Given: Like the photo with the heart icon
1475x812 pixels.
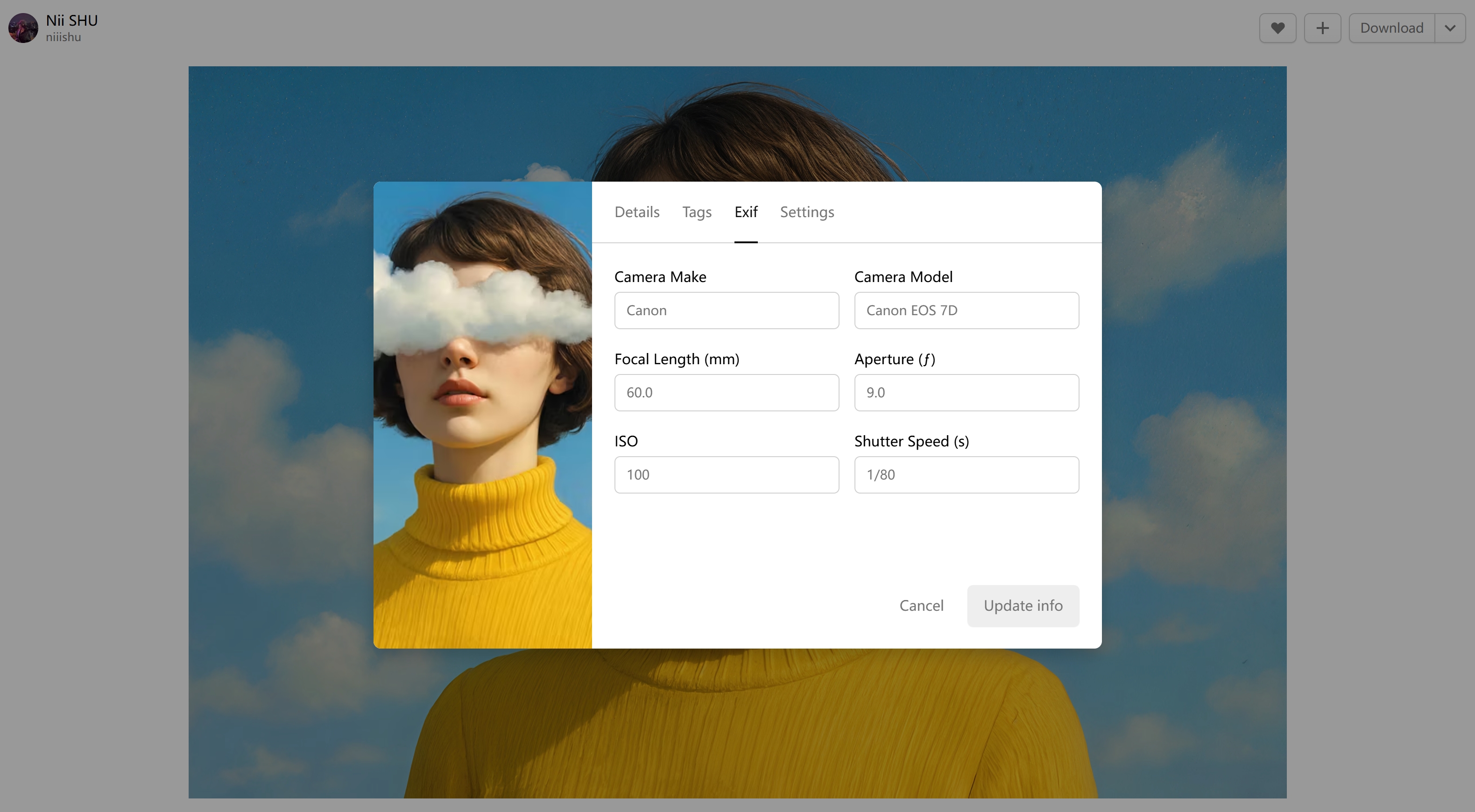Looking at the screenshot, I should click(x=1277, y=28).
